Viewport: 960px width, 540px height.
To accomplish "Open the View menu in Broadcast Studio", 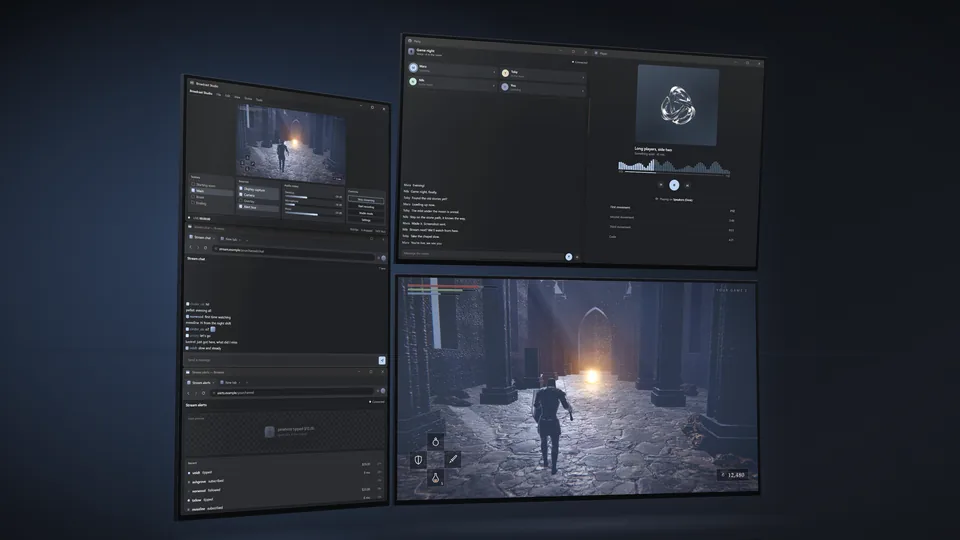I will 237,97.
